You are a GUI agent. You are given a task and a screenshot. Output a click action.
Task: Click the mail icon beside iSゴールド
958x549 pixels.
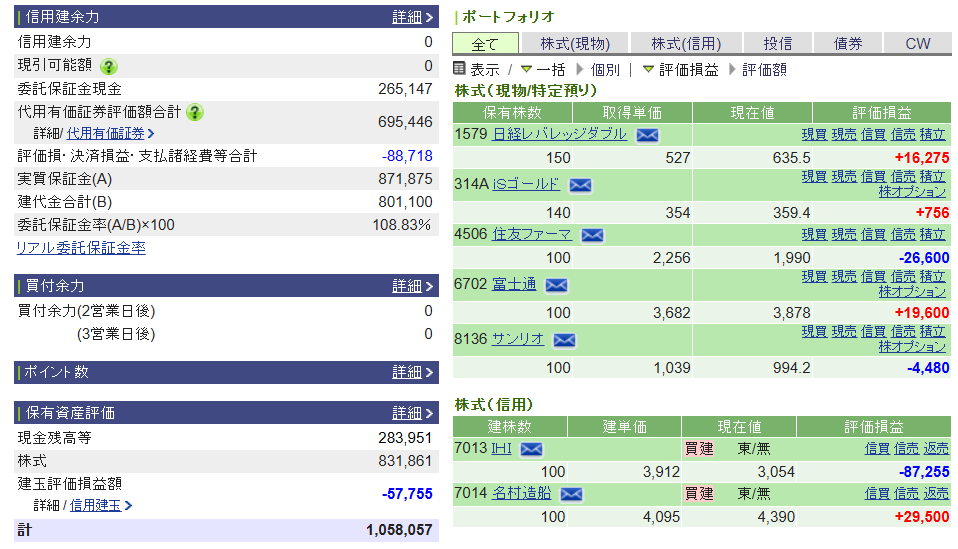[x=580, y=185]
